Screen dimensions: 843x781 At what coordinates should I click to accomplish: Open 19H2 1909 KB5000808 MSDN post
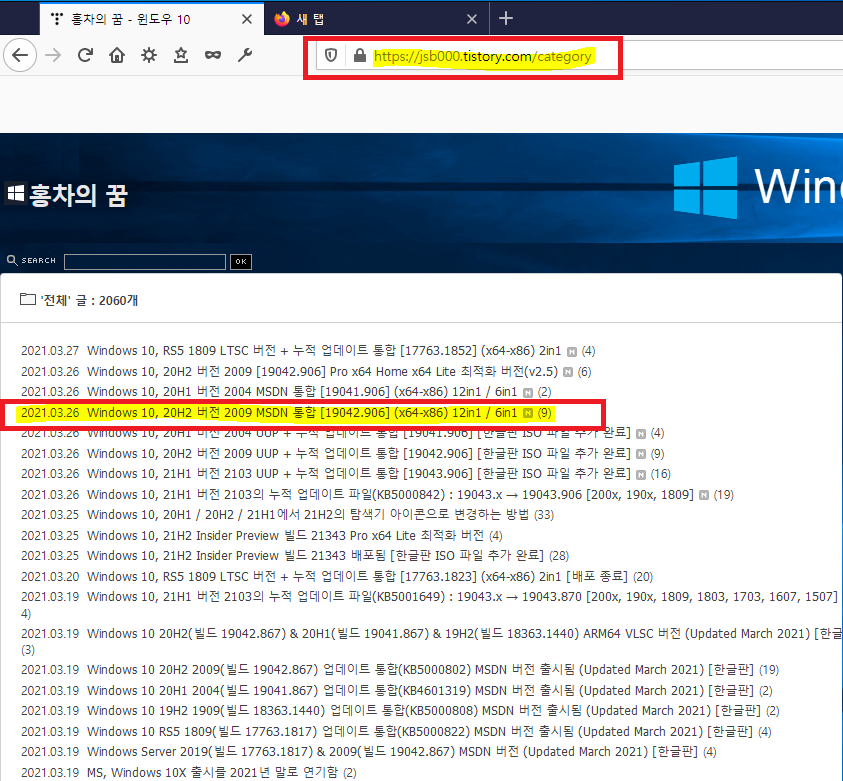(424, 711)
